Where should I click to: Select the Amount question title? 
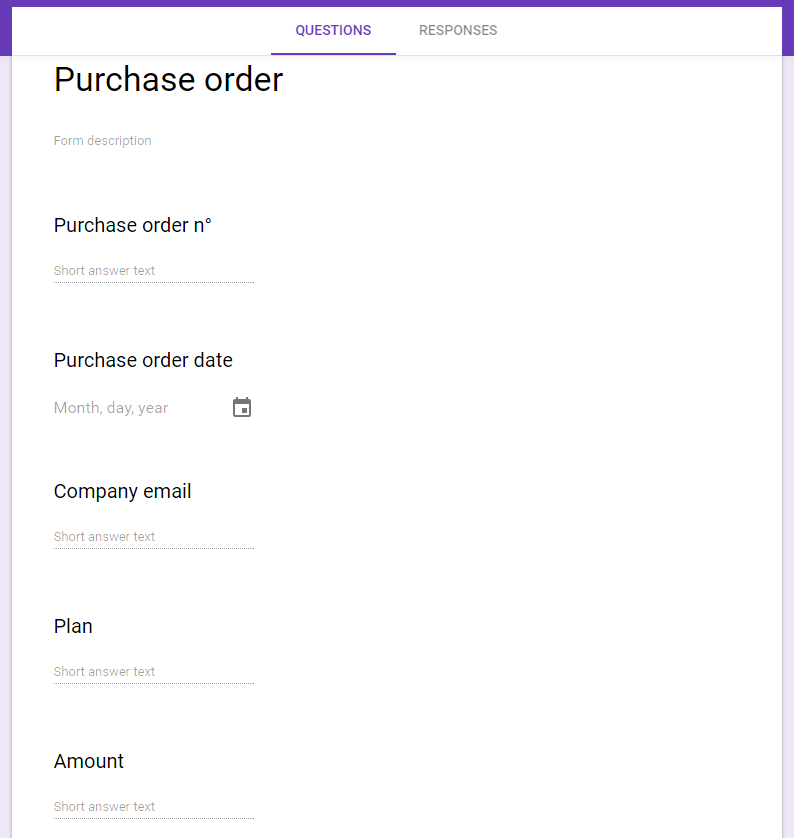pyautogui.click(x=89, y=761)
